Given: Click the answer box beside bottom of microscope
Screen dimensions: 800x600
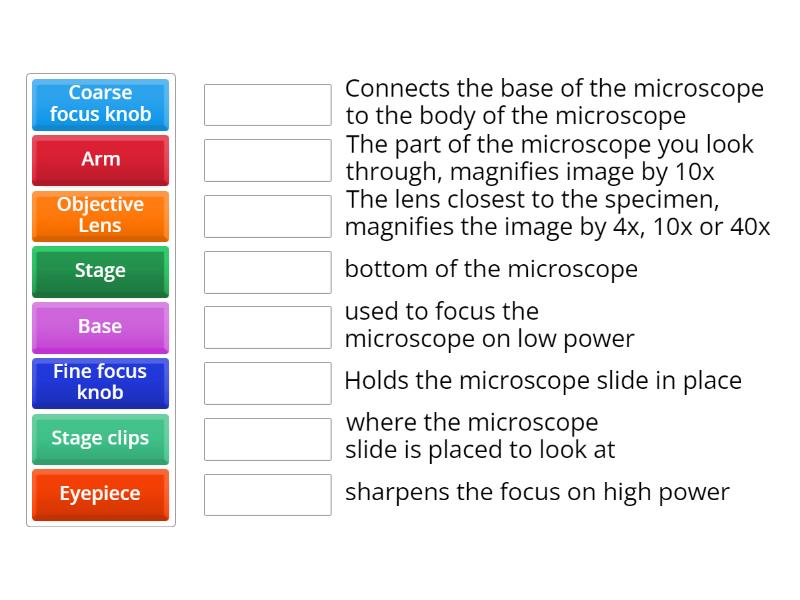Looking at the screenshot, I should pyautogui.click(x=267, y=271).
